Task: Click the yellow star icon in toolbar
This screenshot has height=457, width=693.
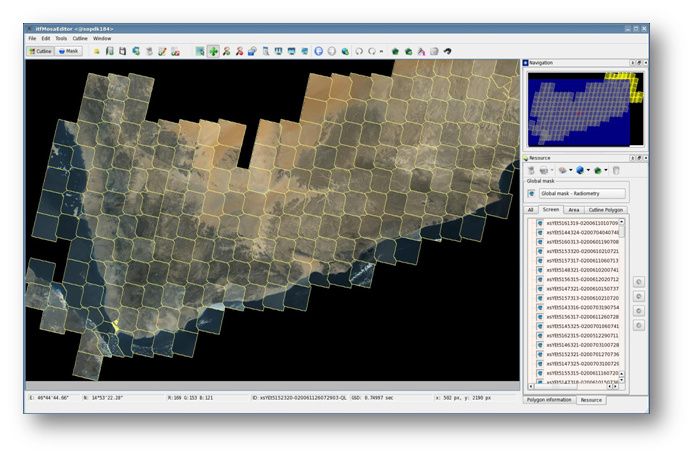Action: 96,50
